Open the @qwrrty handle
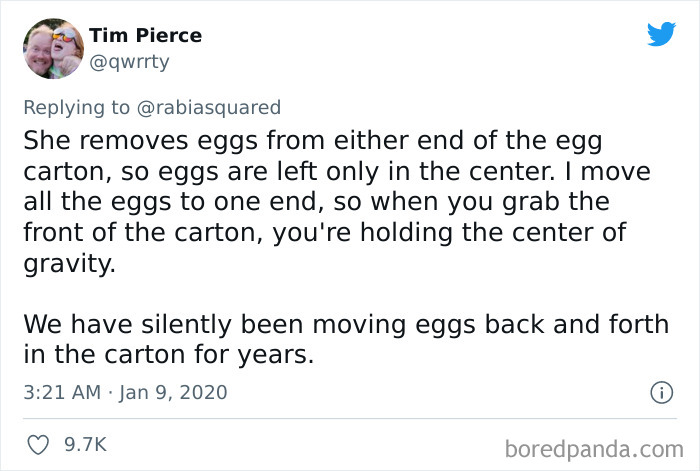 [x=129, y=62]
